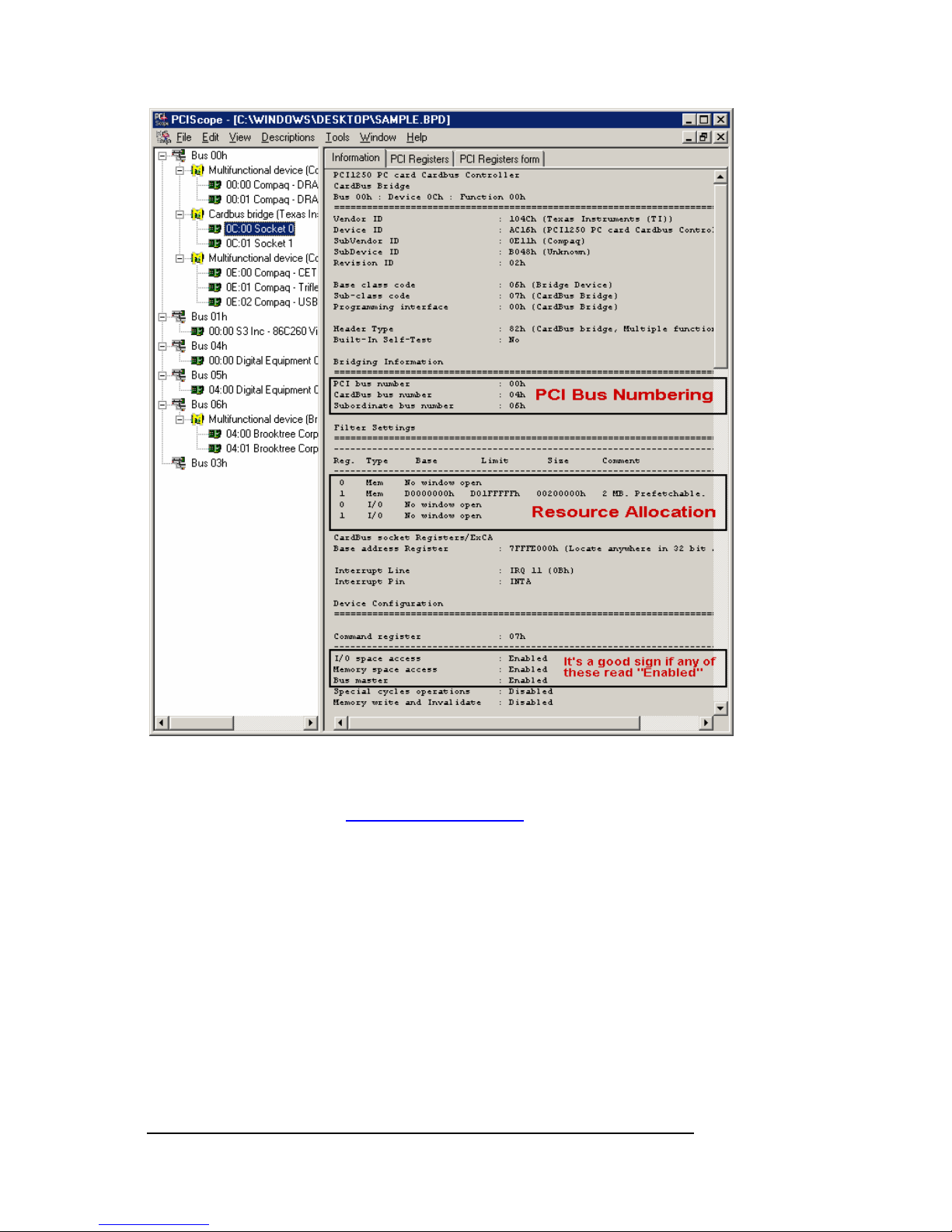Open the Edit menu
This screenshot has height=1232, width=952.
(211, 138)
